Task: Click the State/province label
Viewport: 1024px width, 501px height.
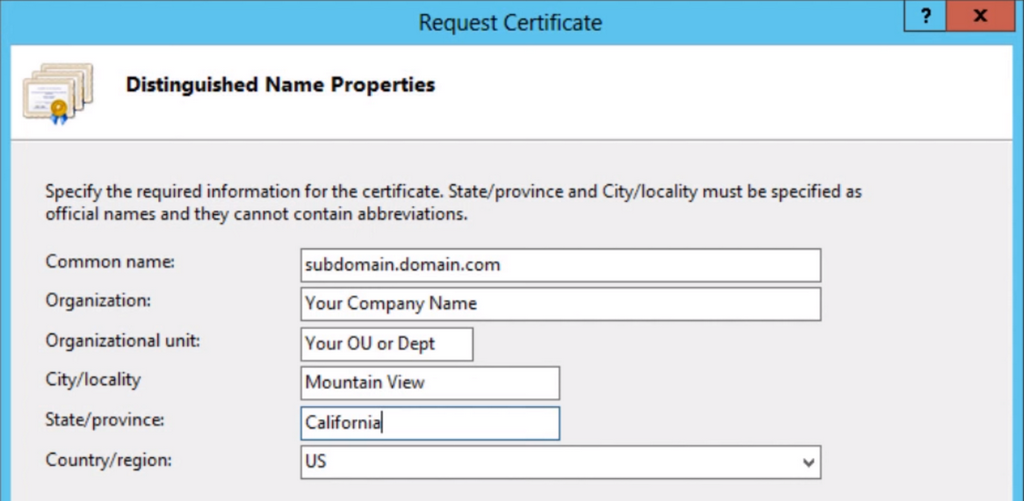Action: [x=105, y=420]
